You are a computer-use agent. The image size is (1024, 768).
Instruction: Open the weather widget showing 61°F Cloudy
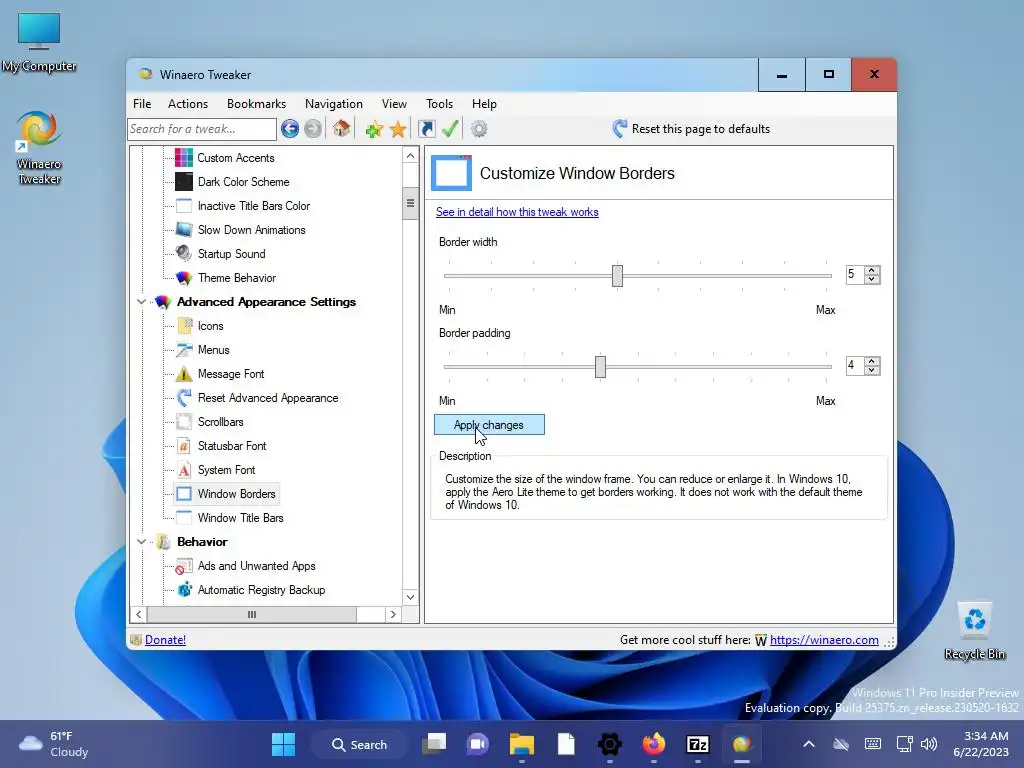(54, 744)
